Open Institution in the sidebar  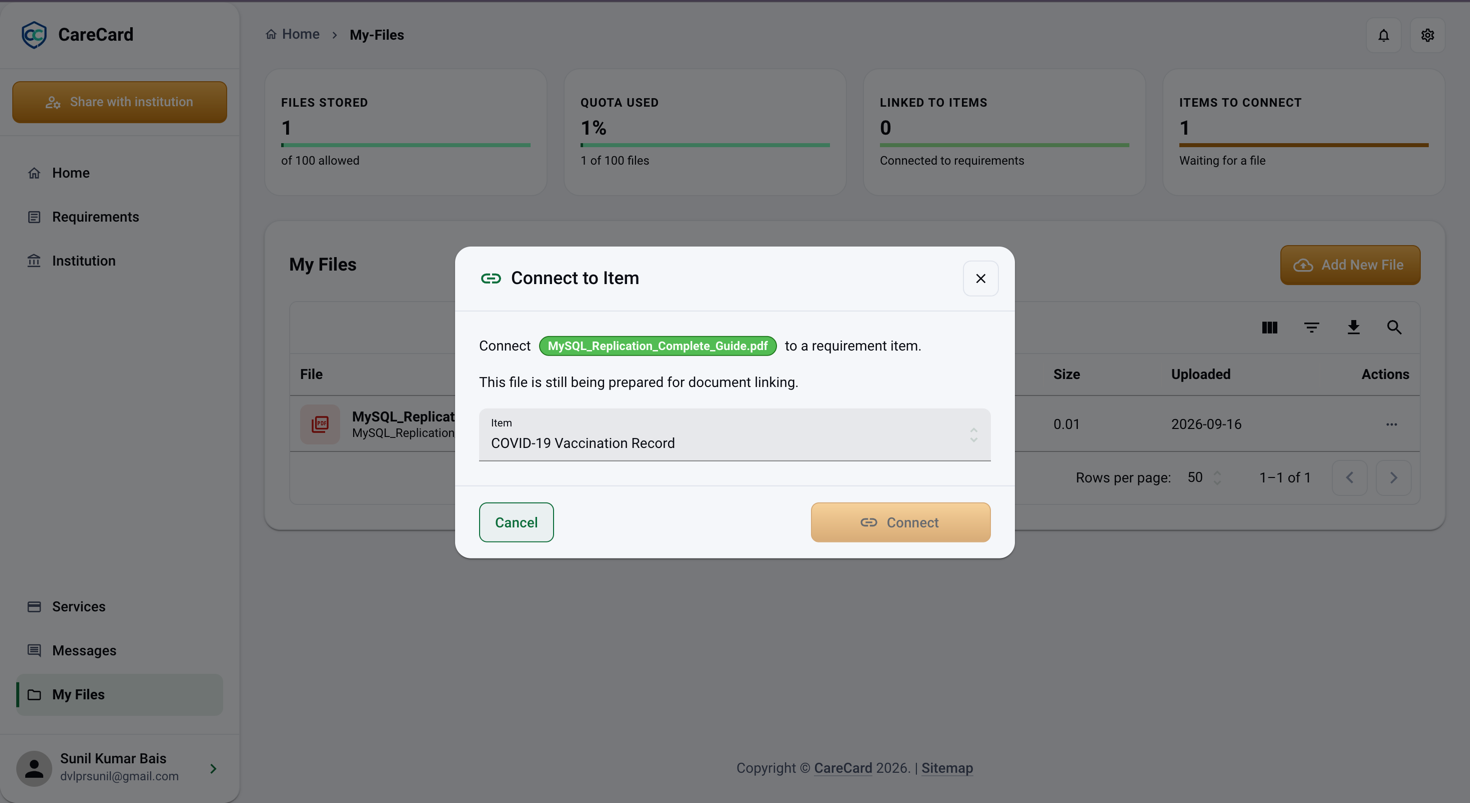[120, 261]
